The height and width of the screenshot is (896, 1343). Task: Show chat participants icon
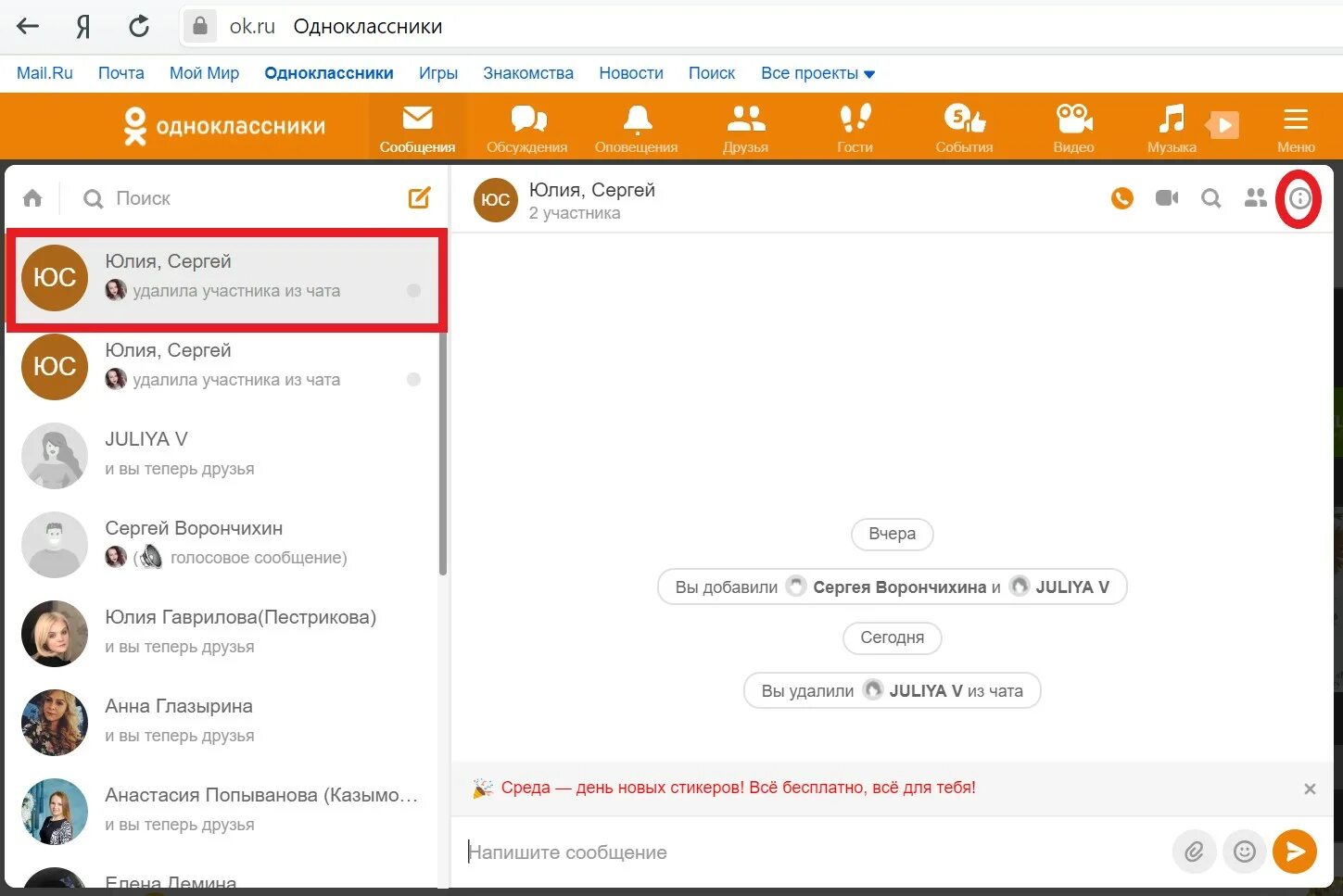point(1256,198)
